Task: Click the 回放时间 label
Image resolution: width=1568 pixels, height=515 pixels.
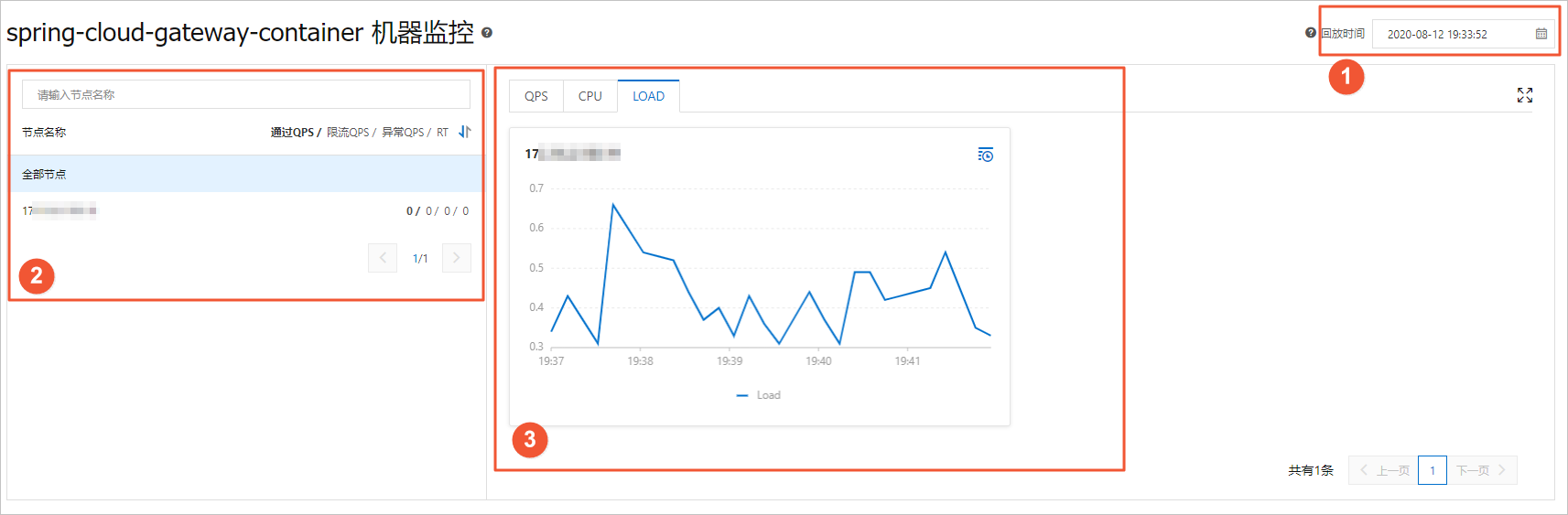Action: 1343,34
